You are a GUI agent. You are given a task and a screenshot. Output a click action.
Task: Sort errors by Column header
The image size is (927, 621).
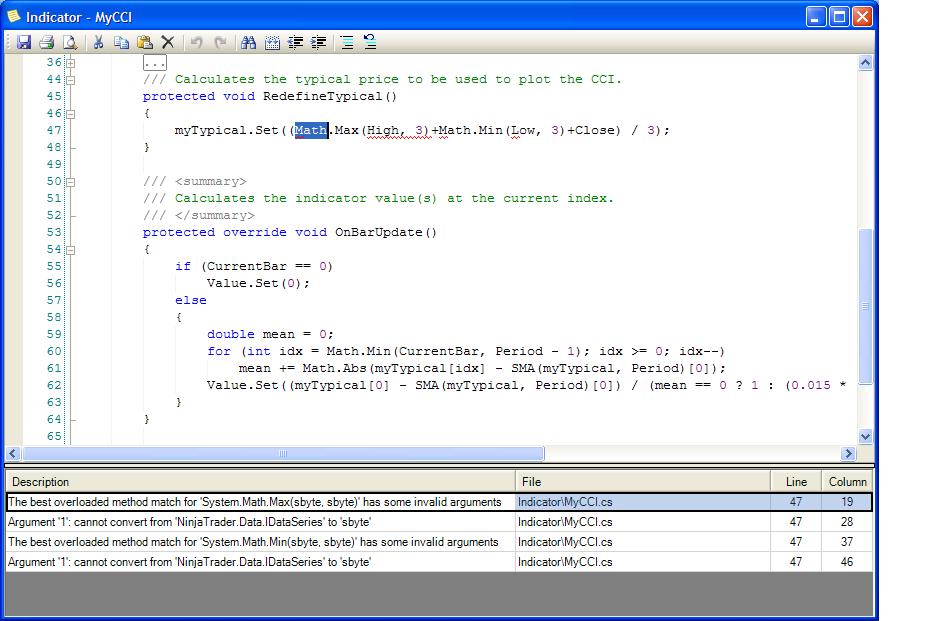847,481
